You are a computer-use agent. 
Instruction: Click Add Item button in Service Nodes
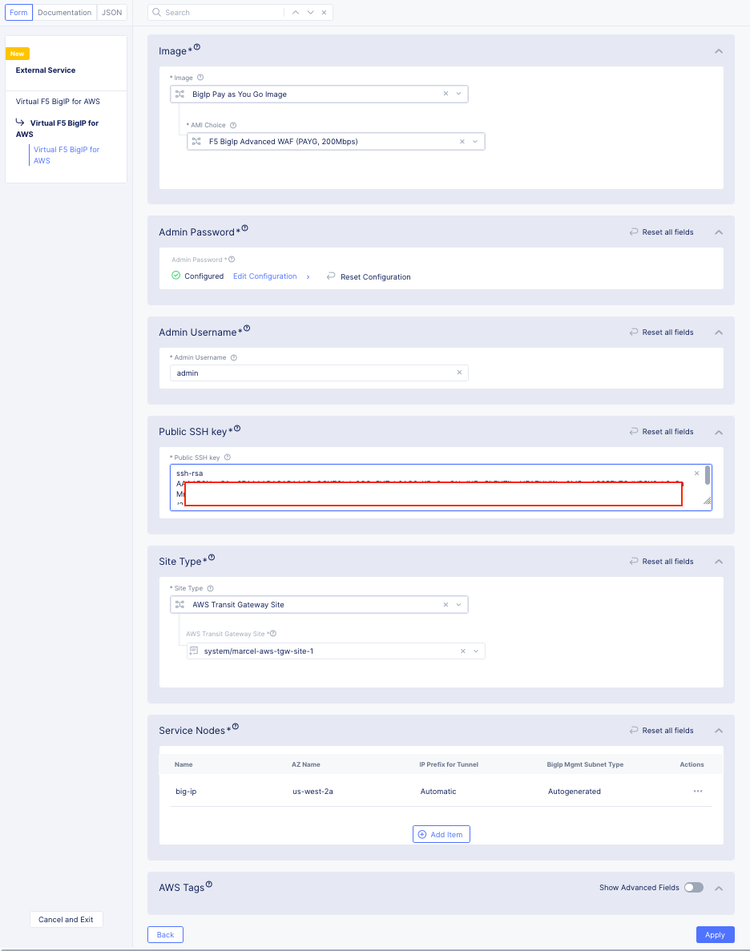tap(441, 834)
